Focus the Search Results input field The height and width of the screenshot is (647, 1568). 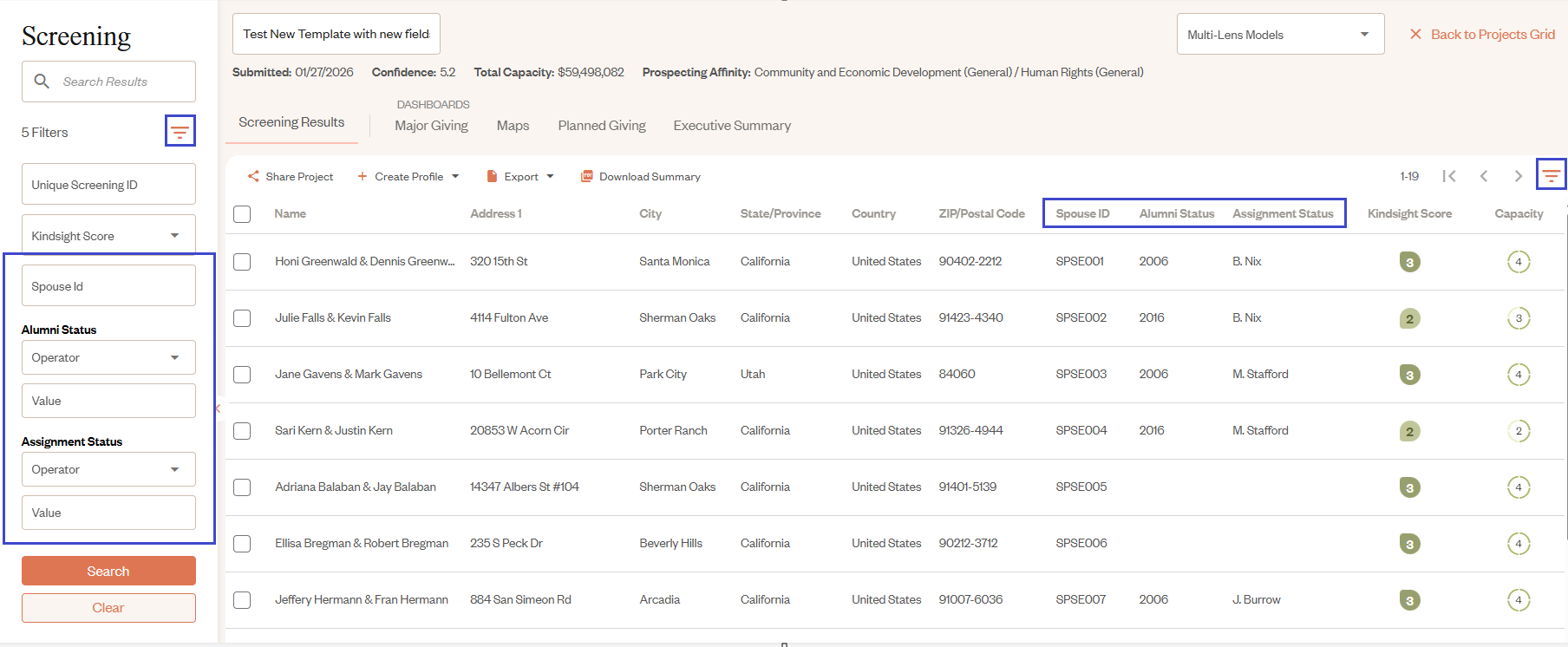[108, 82]
